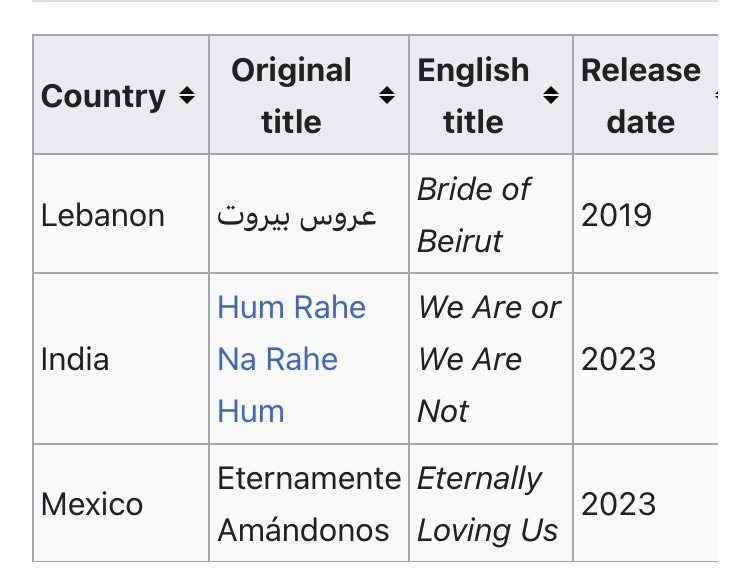
Task: Click the Release date header text
Action: (641, 96)
